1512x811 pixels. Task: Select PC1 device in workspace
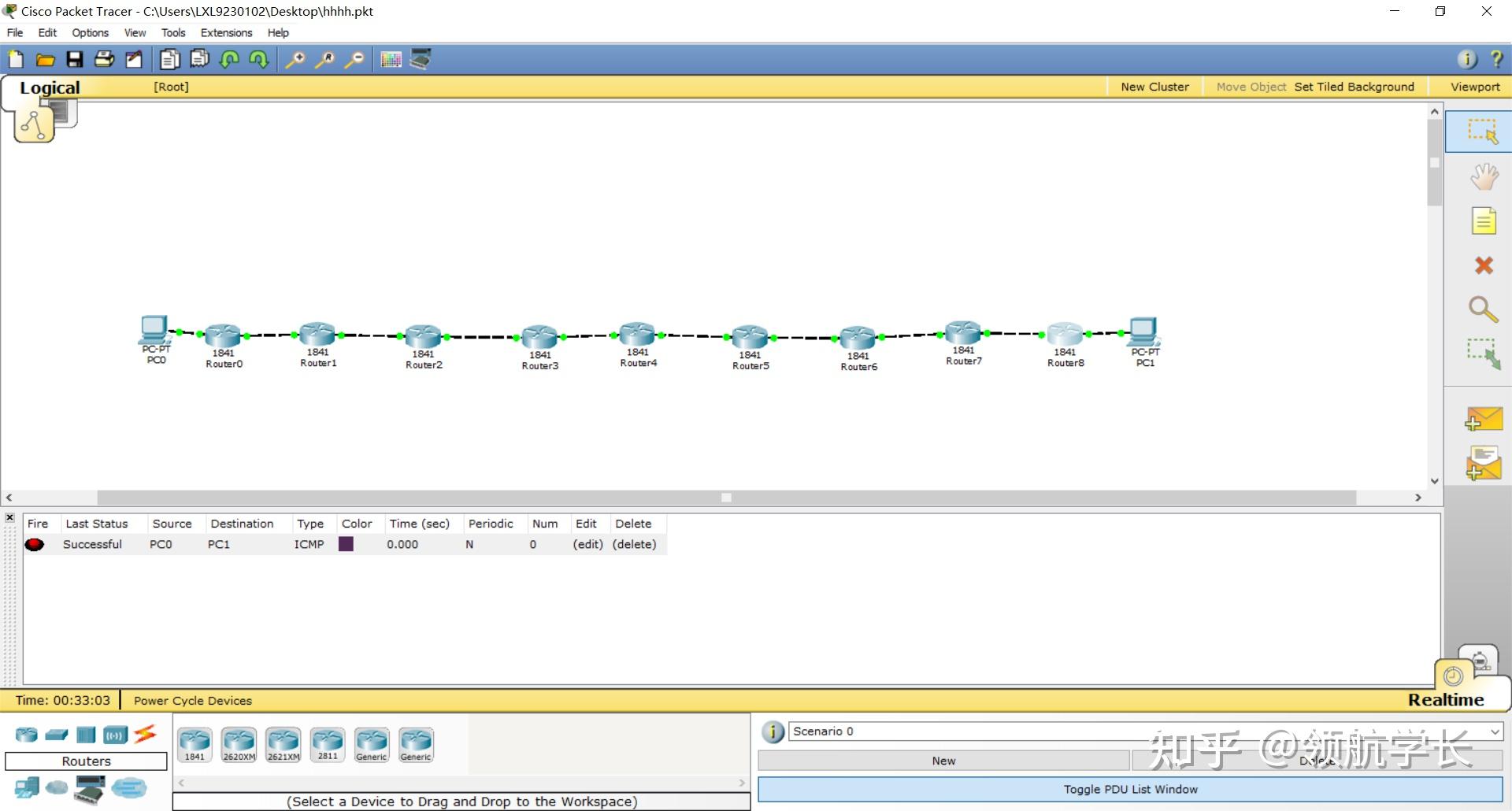point(1144,331)
